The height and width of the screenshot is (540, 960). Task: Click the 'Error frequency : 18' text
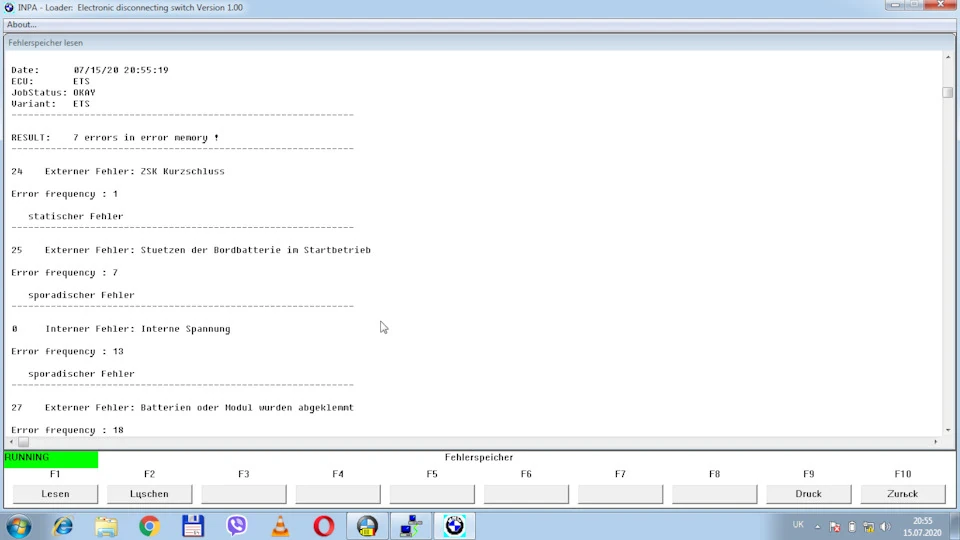coord(67,430)
